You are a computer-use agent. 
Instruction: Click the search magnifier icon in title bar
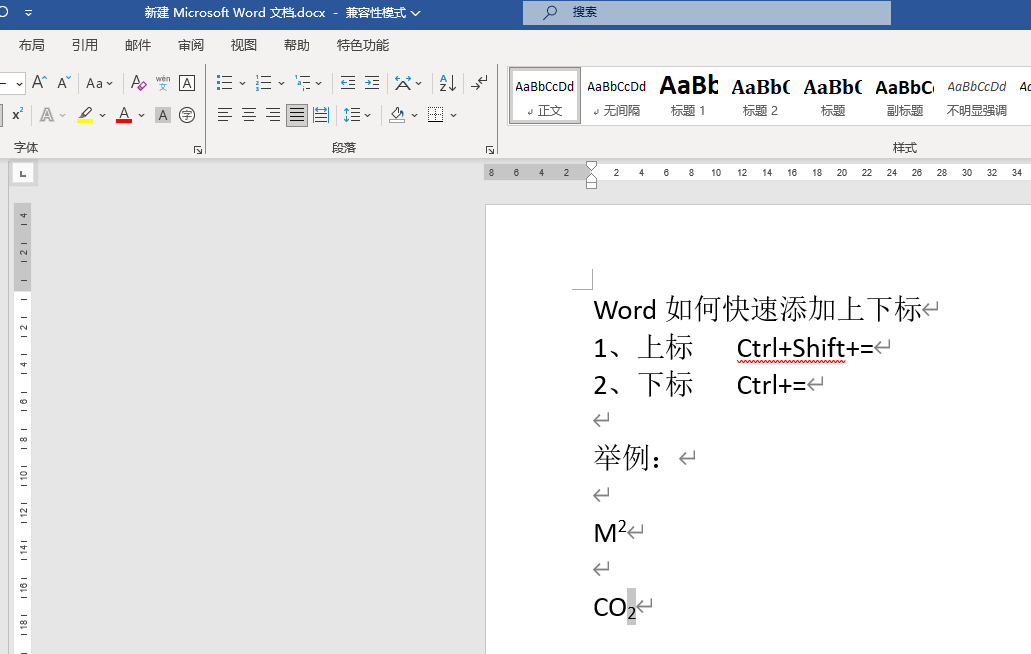[550, 12]
